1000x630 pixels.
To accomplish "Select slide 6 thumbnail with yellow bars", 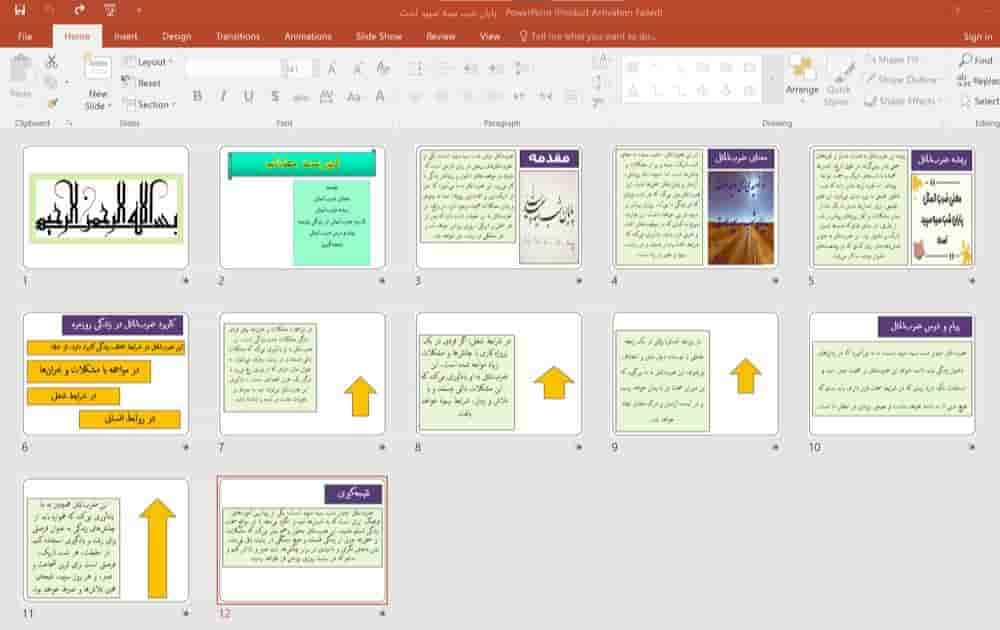I will click(106, 374).
